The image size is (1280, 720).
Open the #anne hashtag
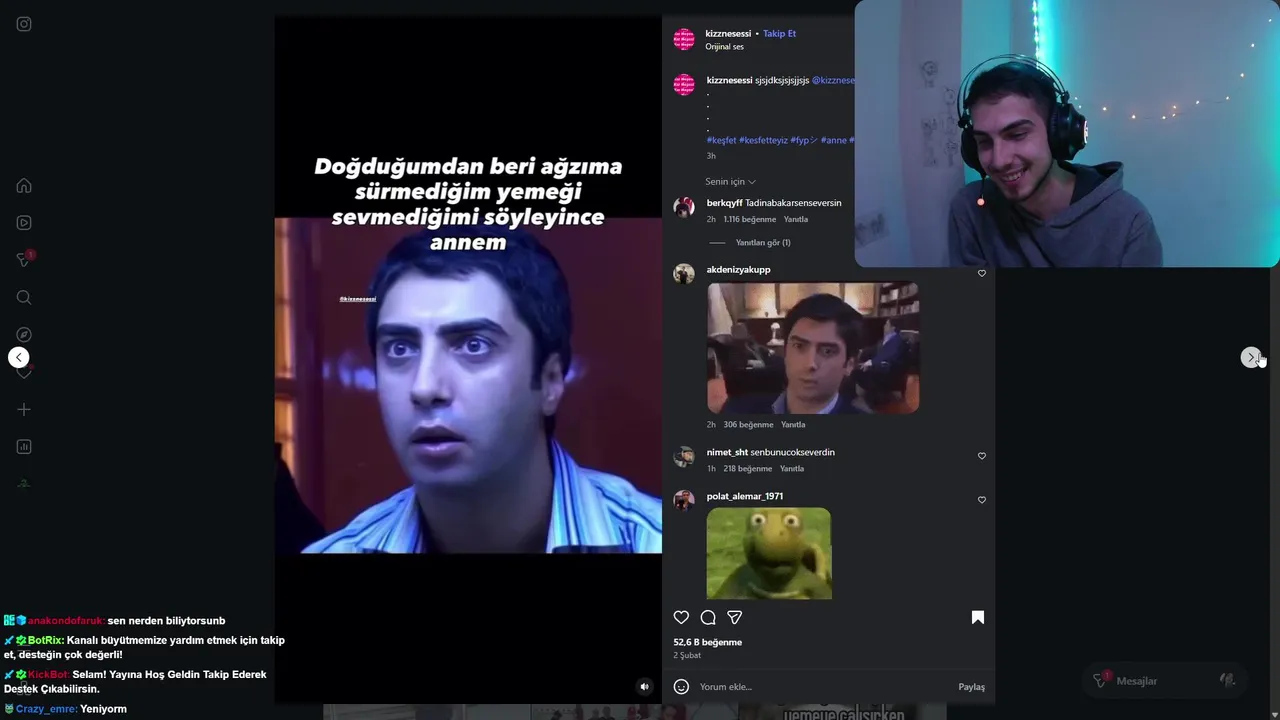coord(833,141)
